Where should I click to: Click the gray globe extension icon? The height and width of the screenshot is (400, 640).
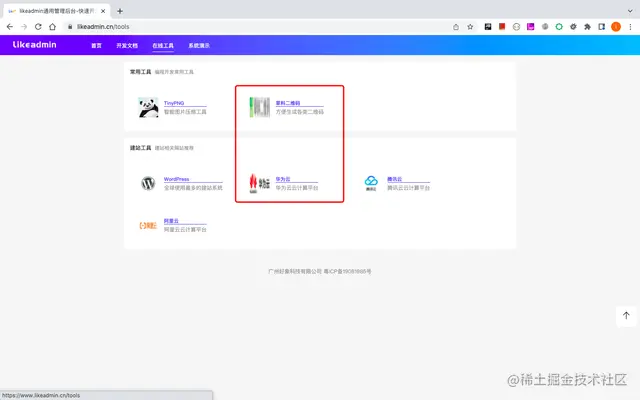[545, 27]
